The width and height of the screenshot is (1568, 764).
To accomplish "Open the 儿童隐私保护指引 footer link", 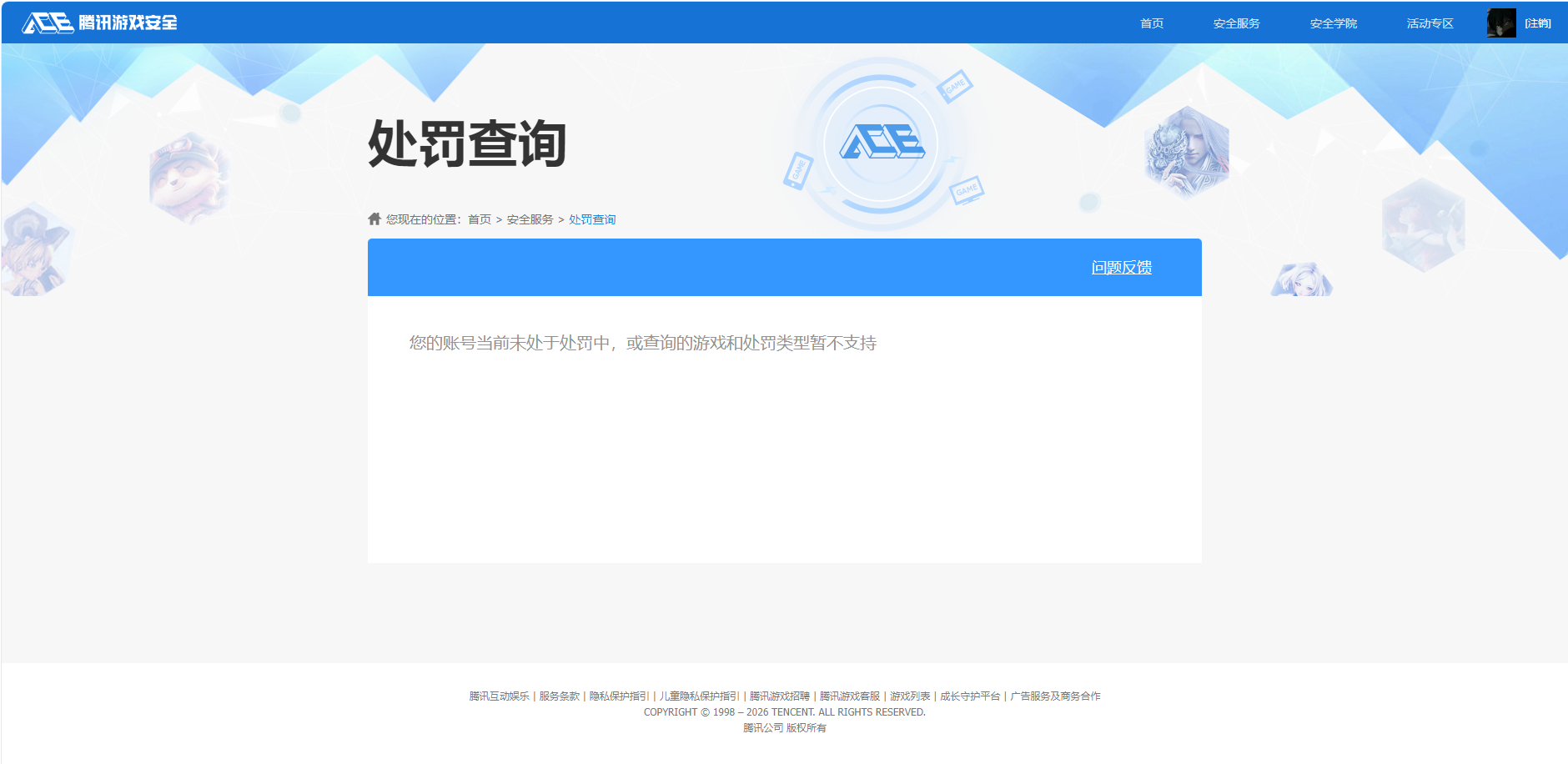I will tap(701, 695).
